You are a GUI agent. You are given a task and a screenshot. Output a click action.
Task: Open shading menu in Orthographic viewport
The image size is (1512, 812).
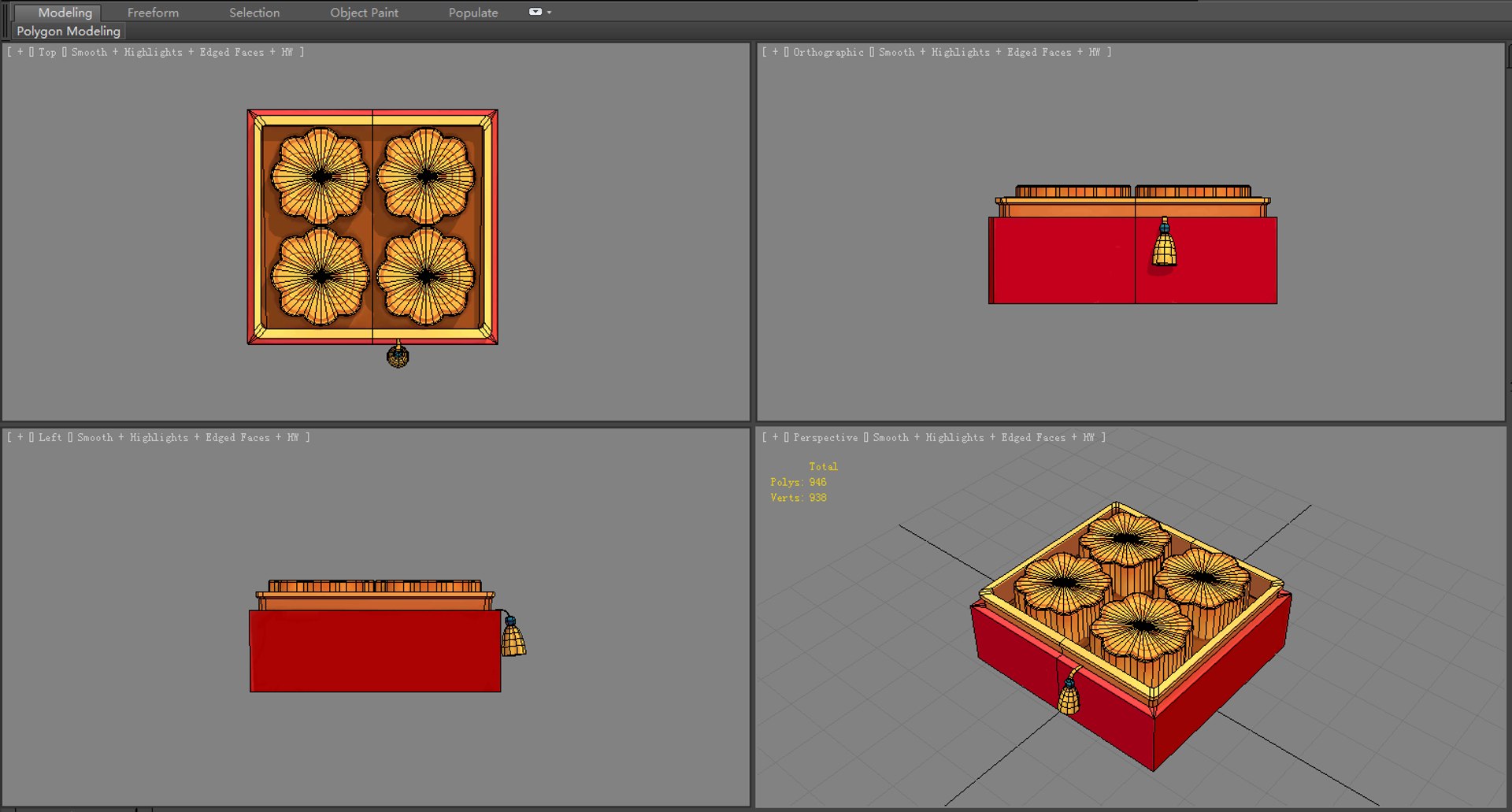point(990,52)
